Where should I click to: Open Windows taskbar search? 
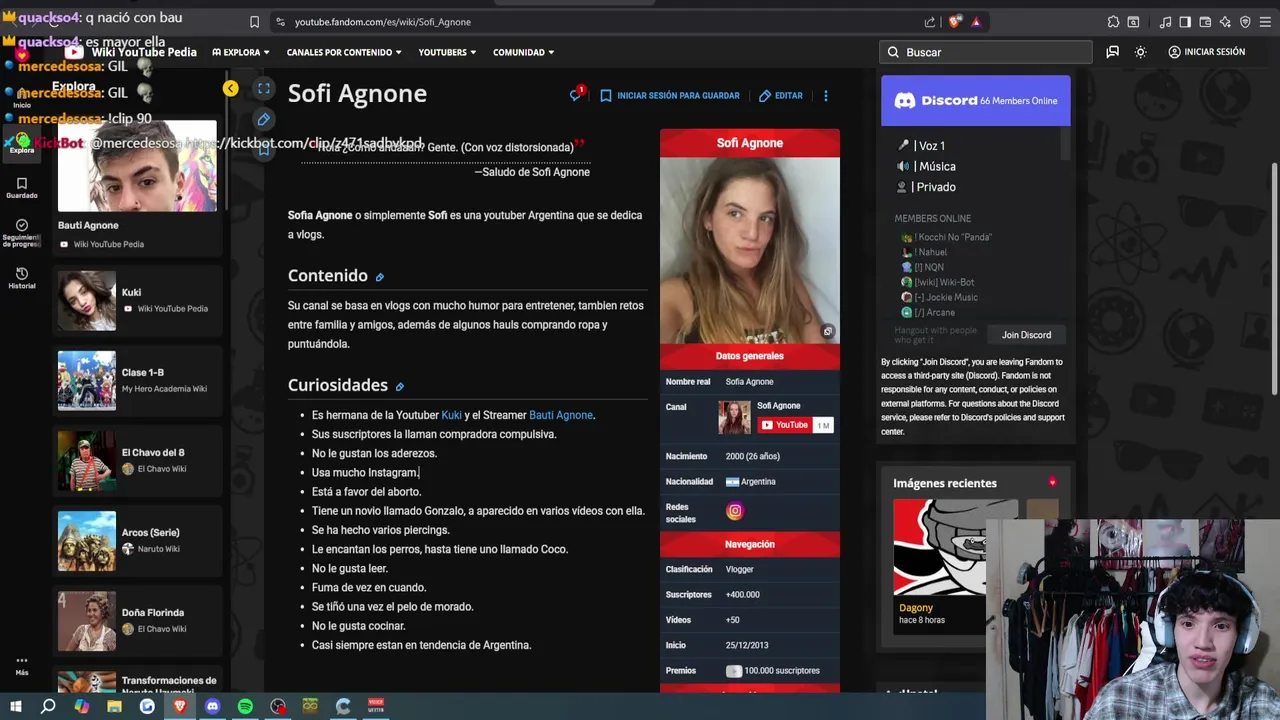pyautogui.click(x=48, y=707)
